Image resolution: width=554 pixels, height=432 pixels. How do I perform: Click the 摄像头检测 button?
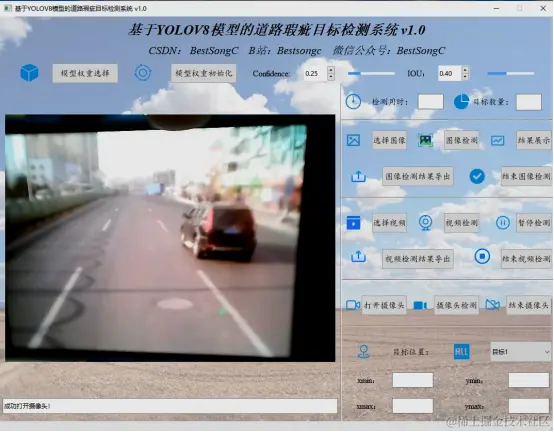point(456,305)
